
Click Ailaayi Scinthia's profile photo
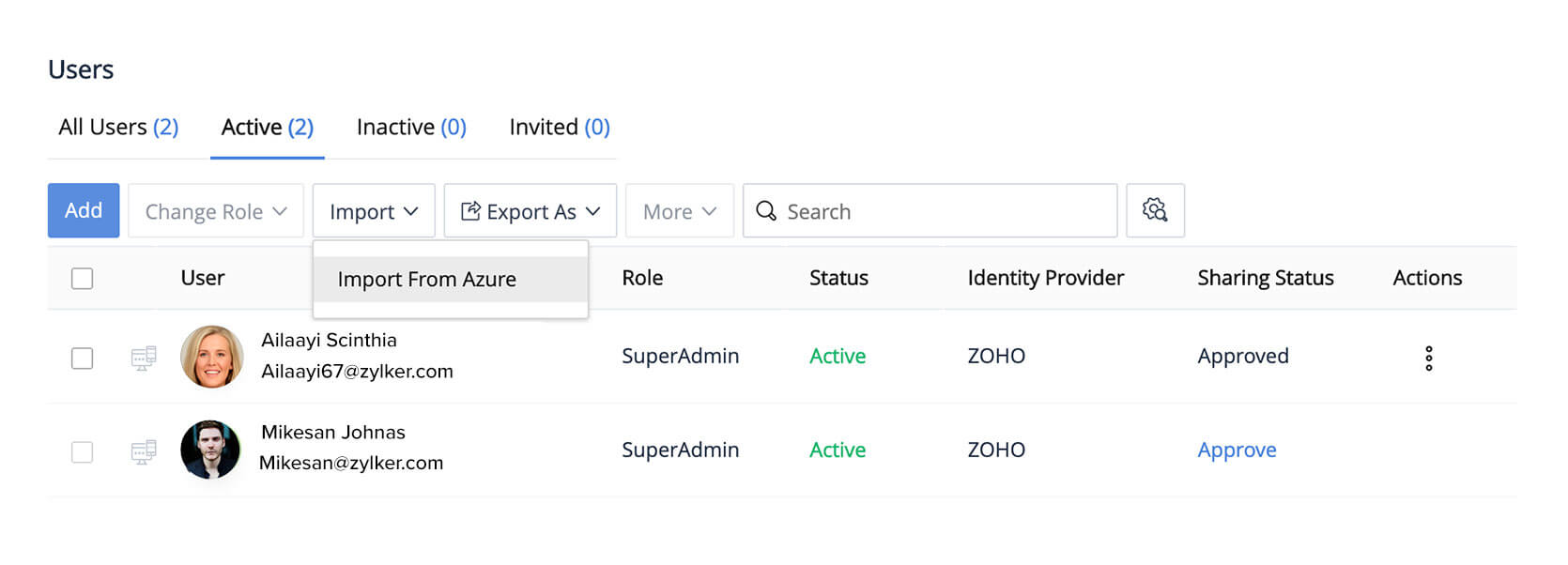pos(211,357)
